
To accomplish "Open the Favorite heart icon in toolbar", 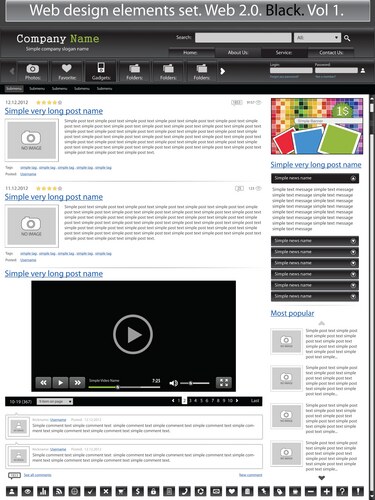I will (x=67, y=68).
